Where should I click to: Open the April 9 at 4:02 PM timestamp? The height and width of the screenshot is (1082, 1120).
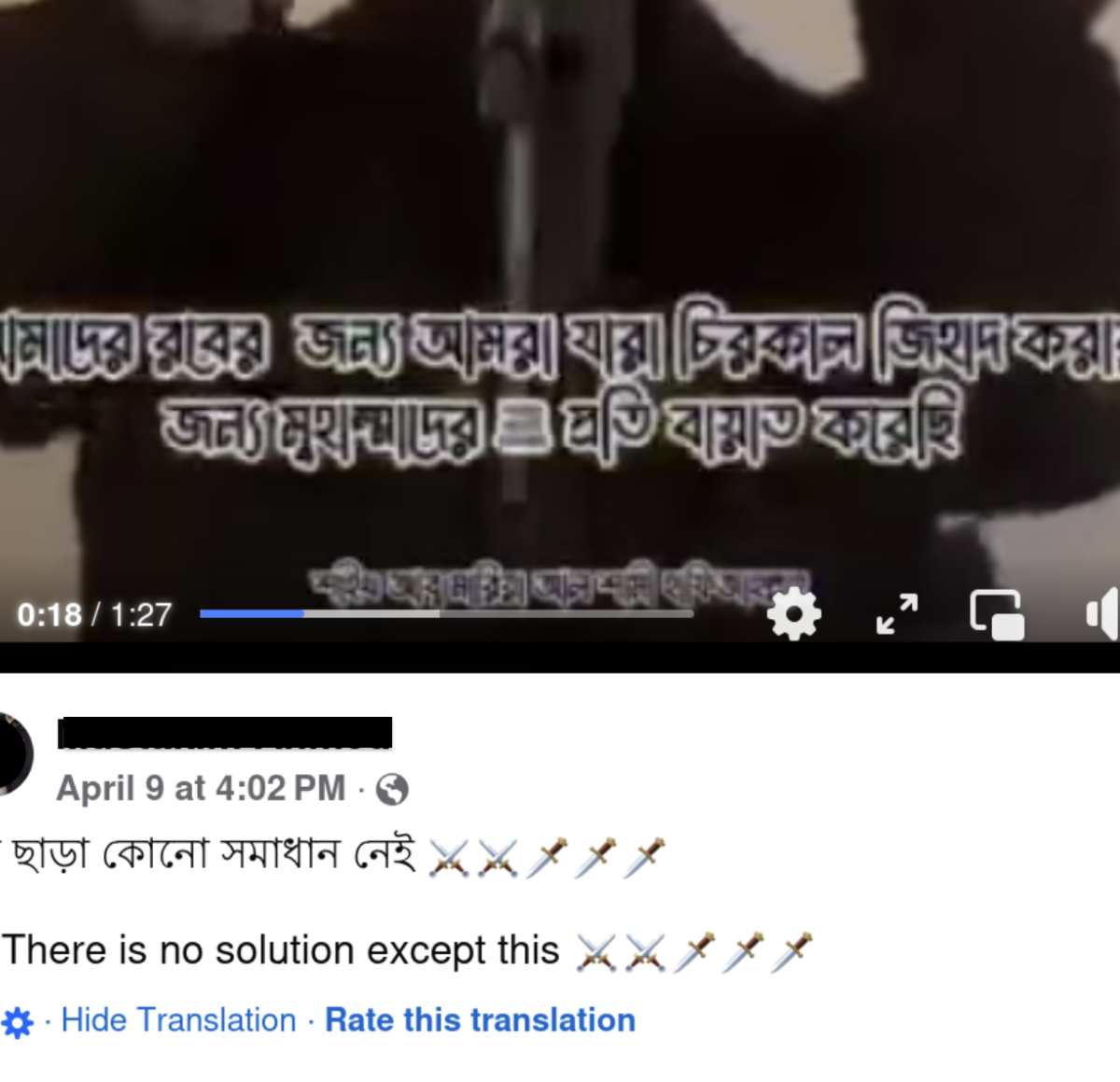click(201, 789)
